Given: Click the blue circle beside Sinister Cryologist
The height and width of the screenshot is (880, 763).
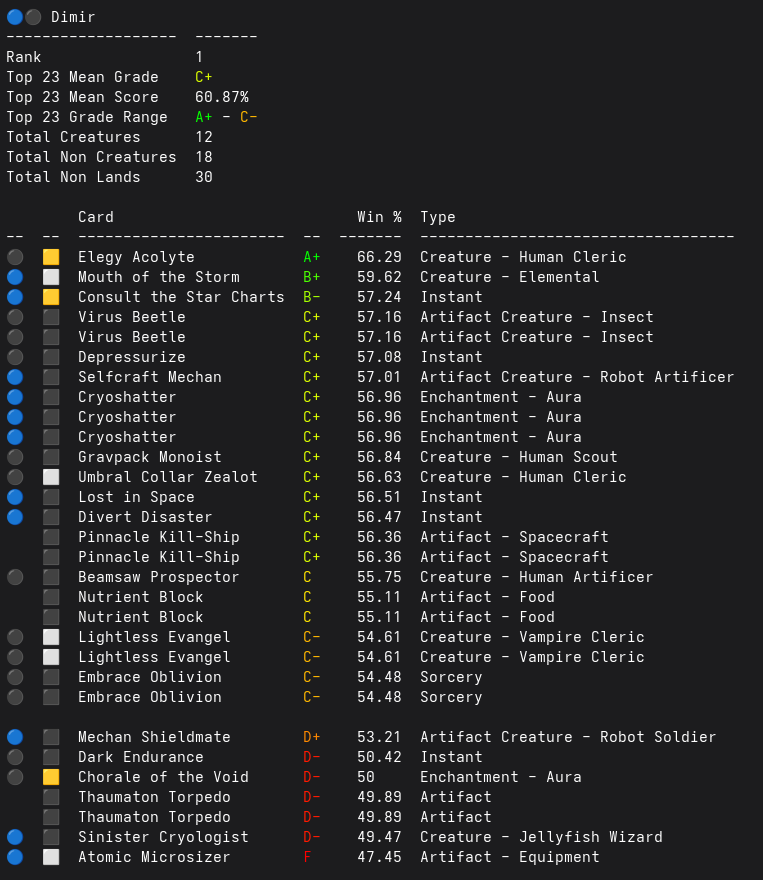Looking at the screenshot, I should tap(15, 837).
